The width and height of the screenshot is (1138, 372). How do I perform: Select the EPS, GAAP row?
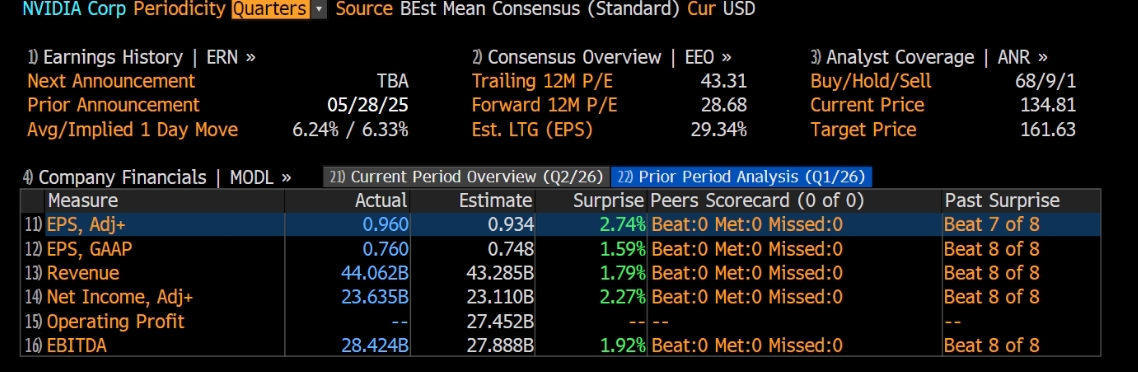pos(560,249)
